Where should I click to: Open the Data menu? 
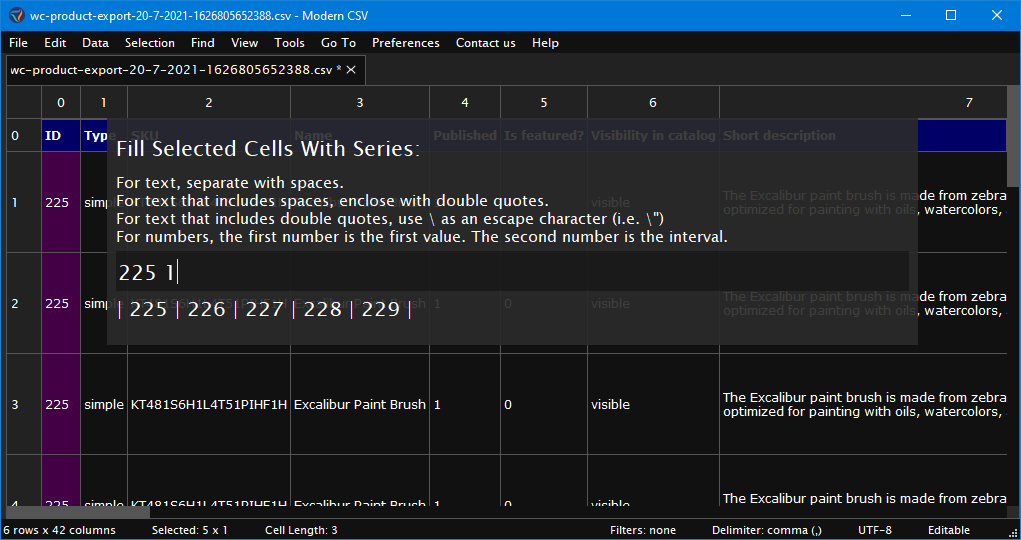click(95, 43)
